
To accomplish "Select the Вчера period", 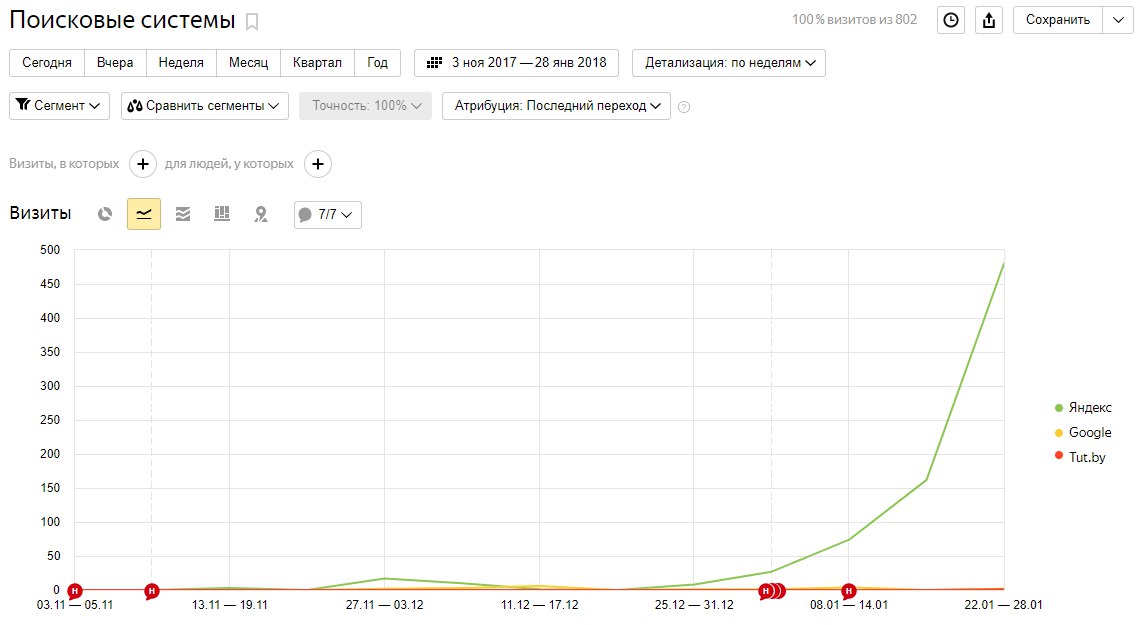I will click(115, 63).
